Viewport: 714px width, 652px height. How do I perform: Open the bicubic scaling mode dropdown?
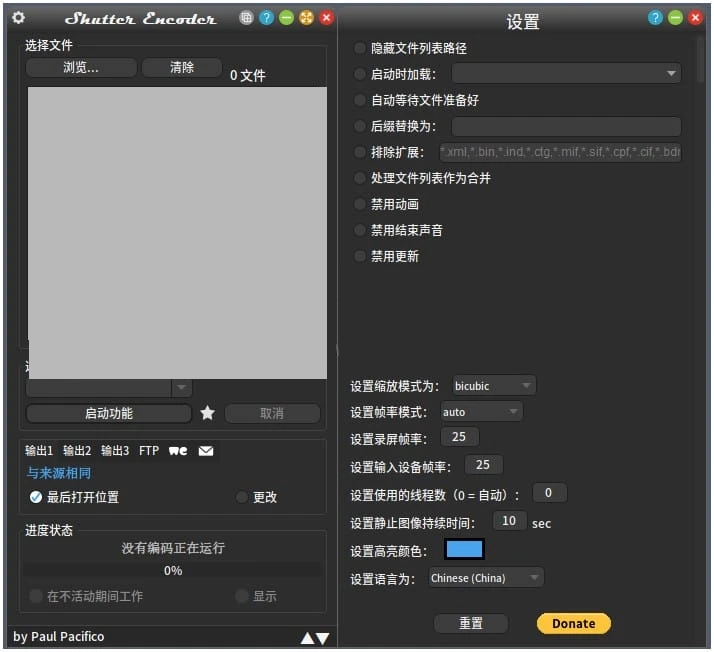pos(494,386)
